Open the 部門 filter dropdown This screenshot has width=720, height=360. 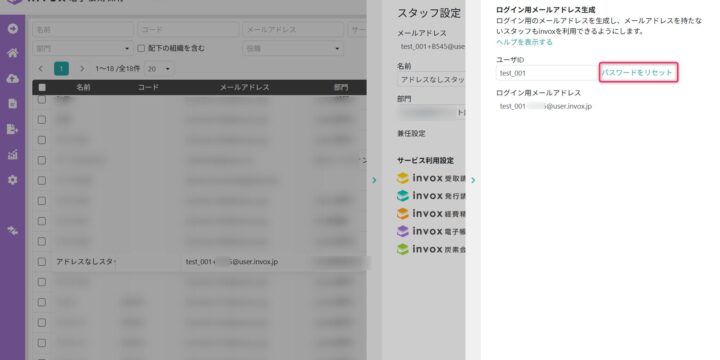point(83,48)
